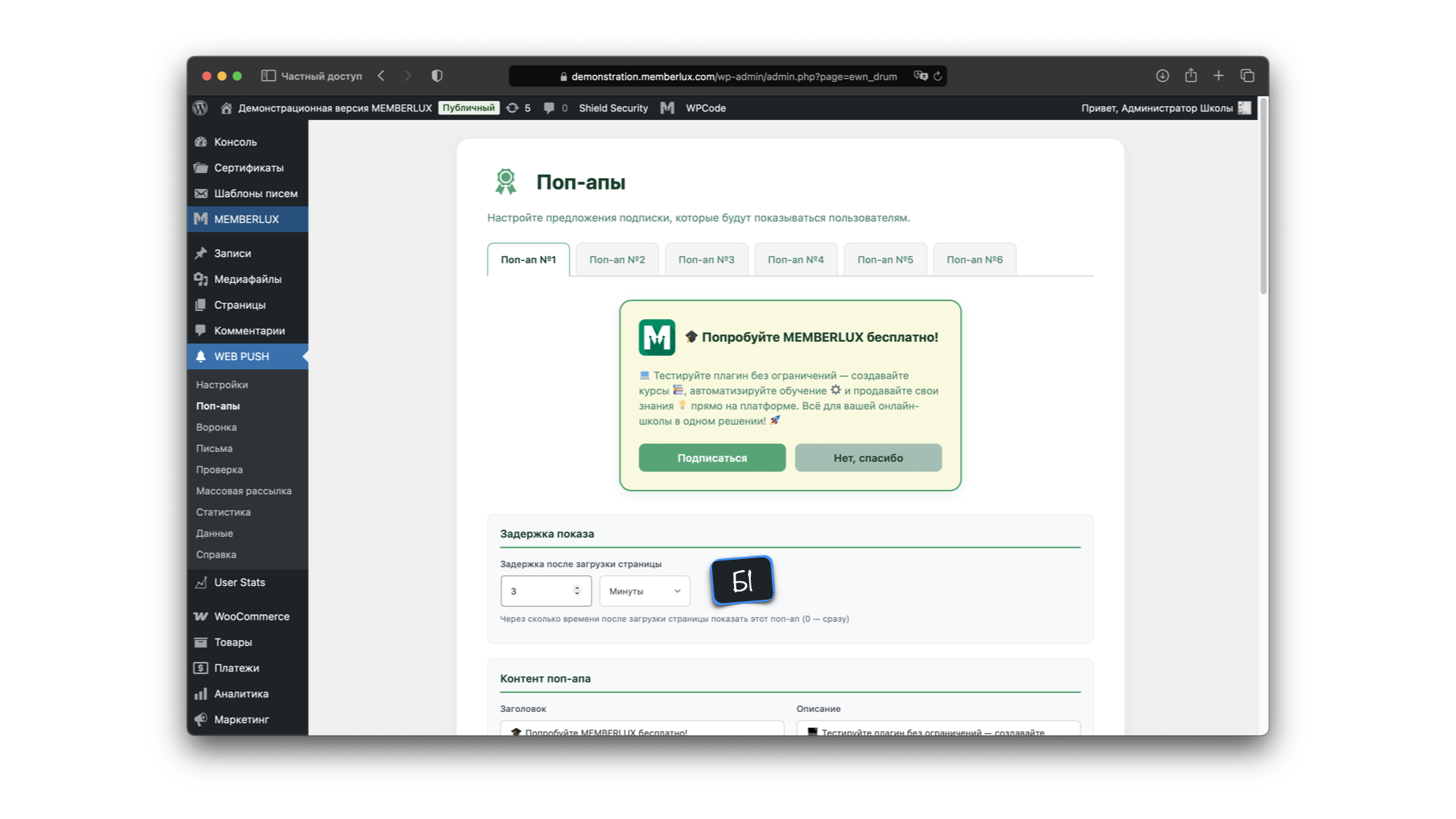Open the updates icon showing 5
Image resolution: width=1456 pixels, height=819 pixels.
(513, 108)
